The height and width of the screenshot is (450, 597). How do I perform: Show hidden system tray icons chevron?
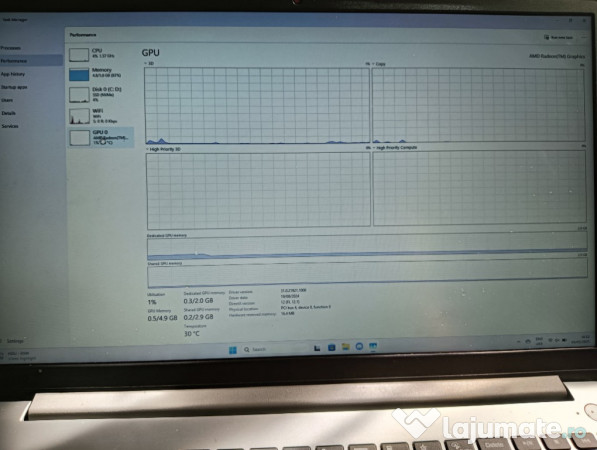click(518, 341)
